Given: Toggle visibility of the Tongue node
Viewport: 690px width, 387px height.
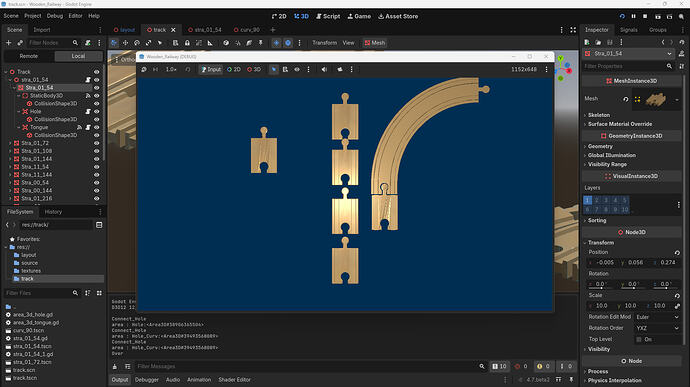Looking at the screenshot, I should coord(96,127).
